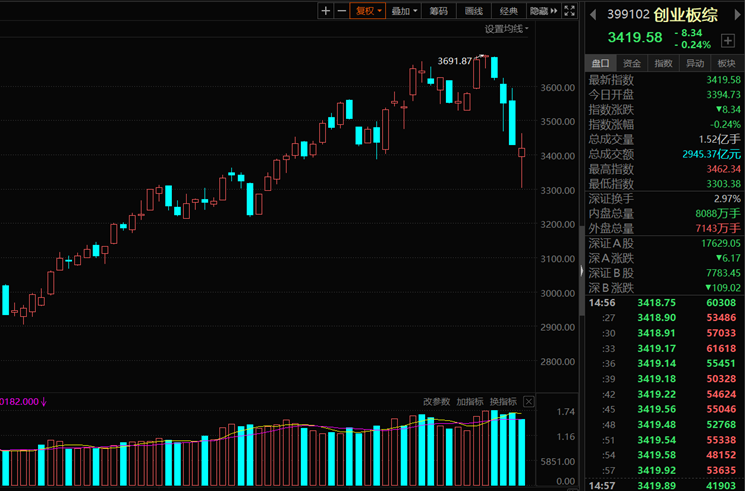Click the 0182.000 volume indicator value
This screenshot has height=491, width=745.
point(23,402)
